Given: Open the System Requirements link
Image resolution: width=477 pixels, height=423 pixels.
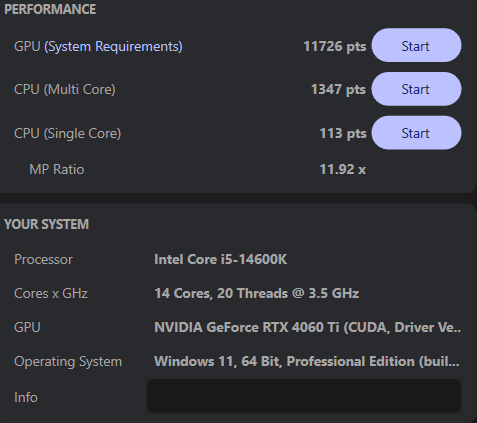Looking at the screenshot, I should tap(113, 47).
